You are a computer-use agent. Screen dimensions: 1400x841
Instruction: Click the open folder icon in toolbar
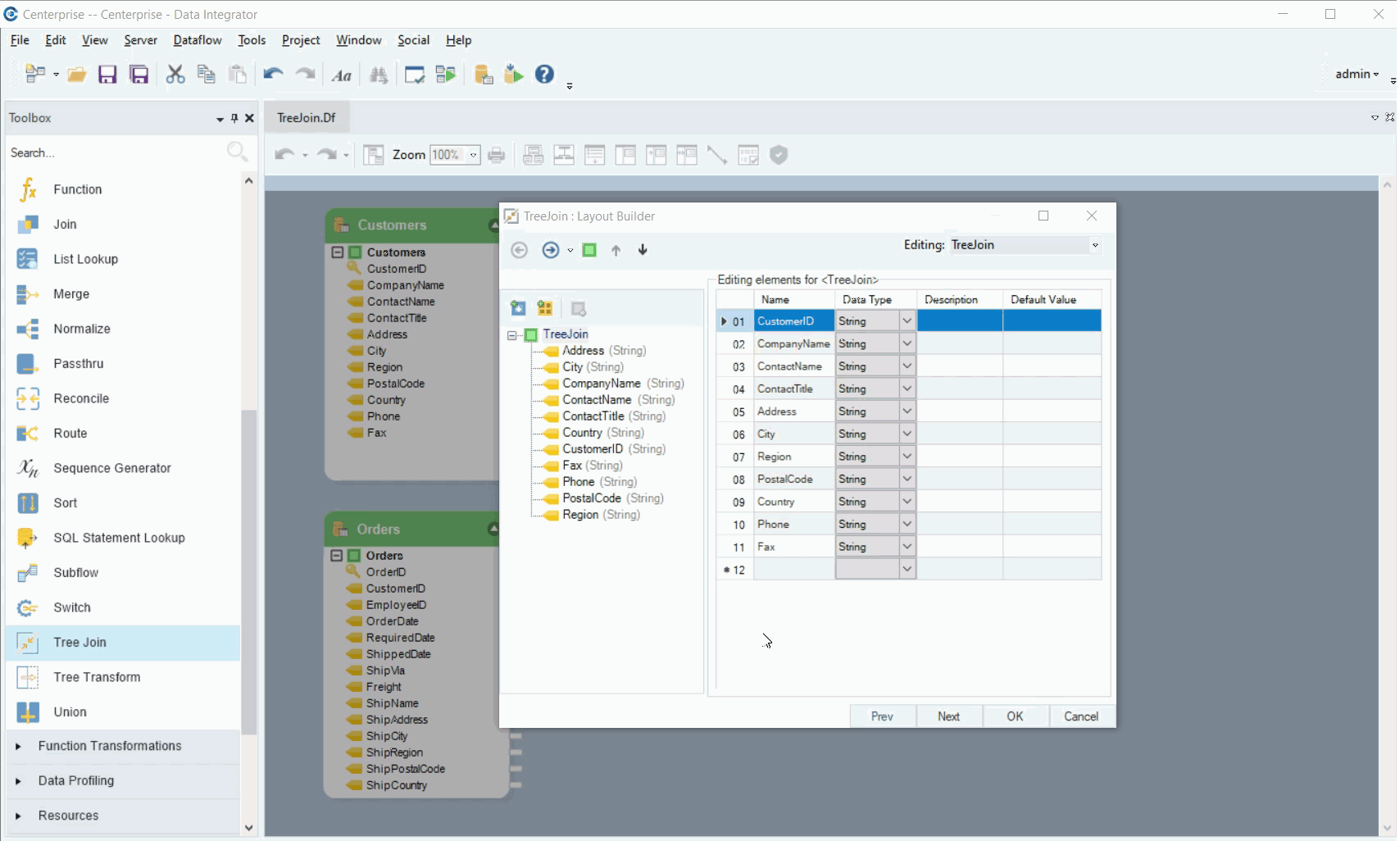[x=76, y=75]
